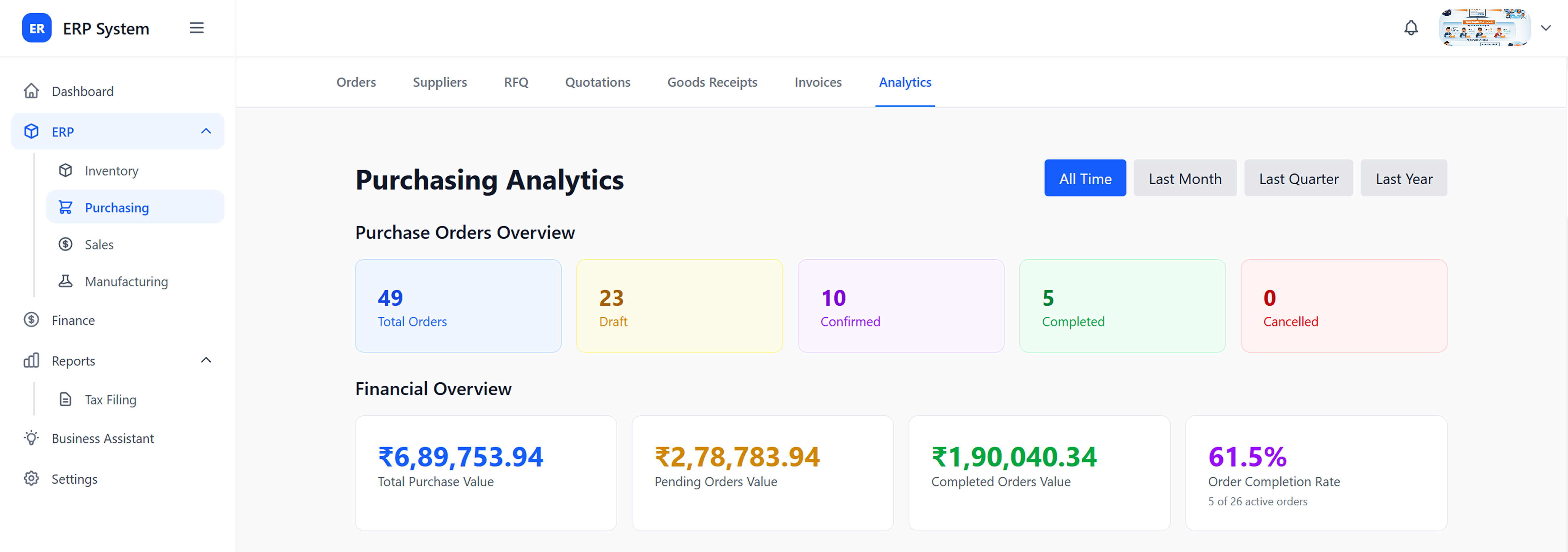This screenshot has width=1568, height=552.
Task: Open Manufacturing via the flask icon
Action: [66, 281]
